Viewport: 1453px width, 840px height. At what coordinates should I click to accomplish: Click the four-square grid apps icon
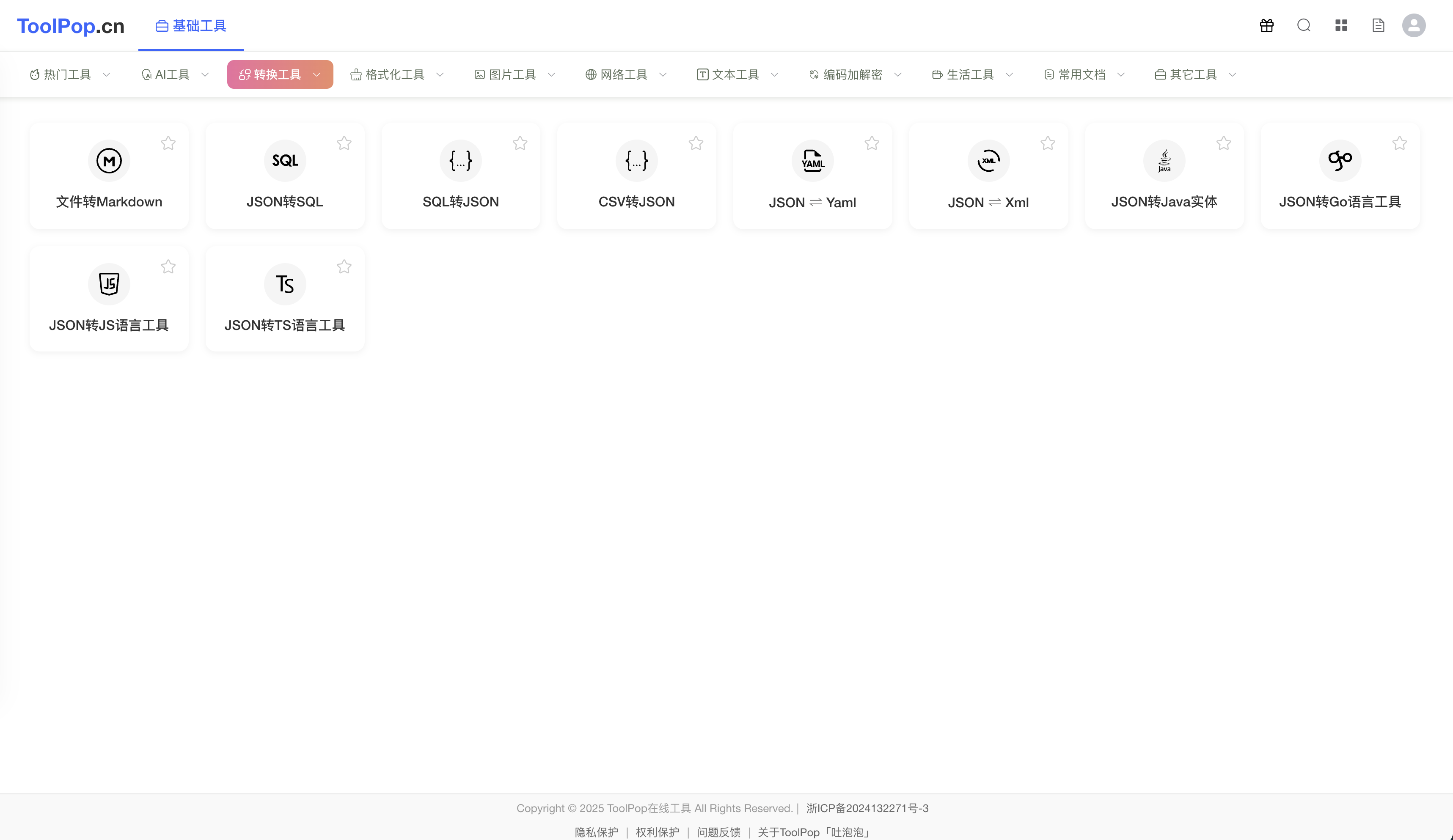1341,25
